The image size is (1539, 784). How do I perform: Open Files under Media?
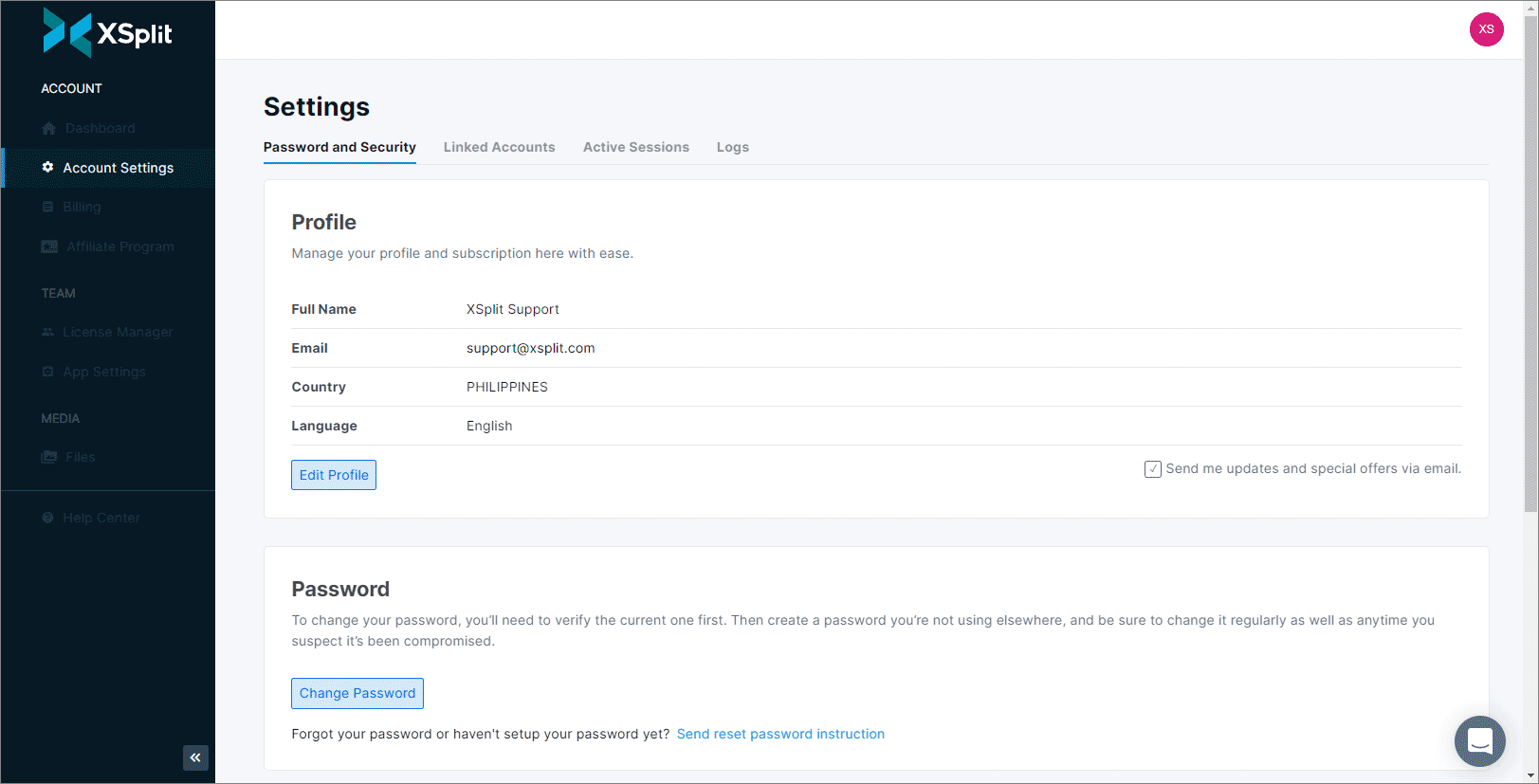click(x=81, y=457)
